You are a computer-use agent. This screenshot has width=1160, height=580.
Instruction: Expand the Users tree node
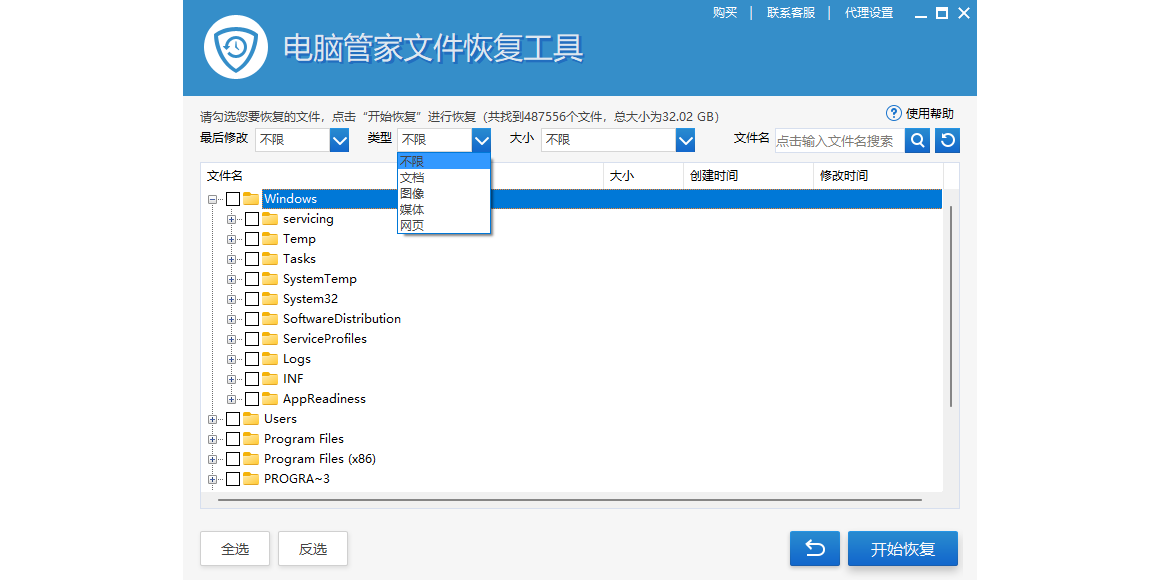213,419
